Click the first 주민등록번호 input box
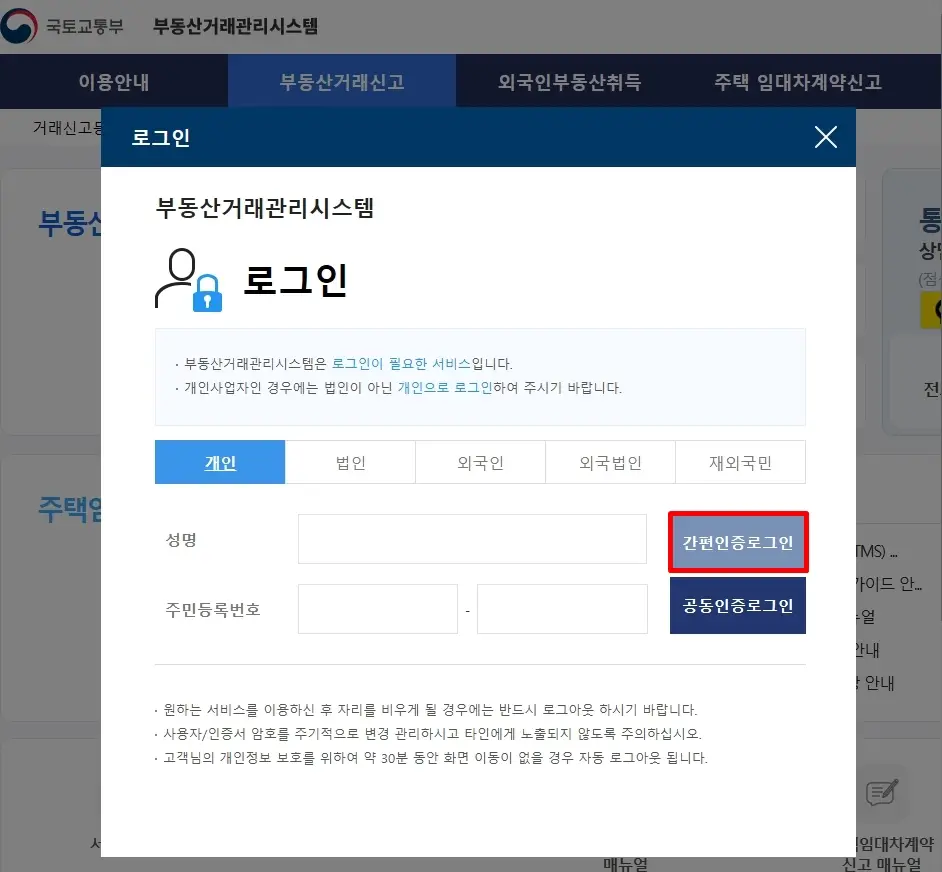Screen dimensions: 942x872 click(x=377, y=608)
